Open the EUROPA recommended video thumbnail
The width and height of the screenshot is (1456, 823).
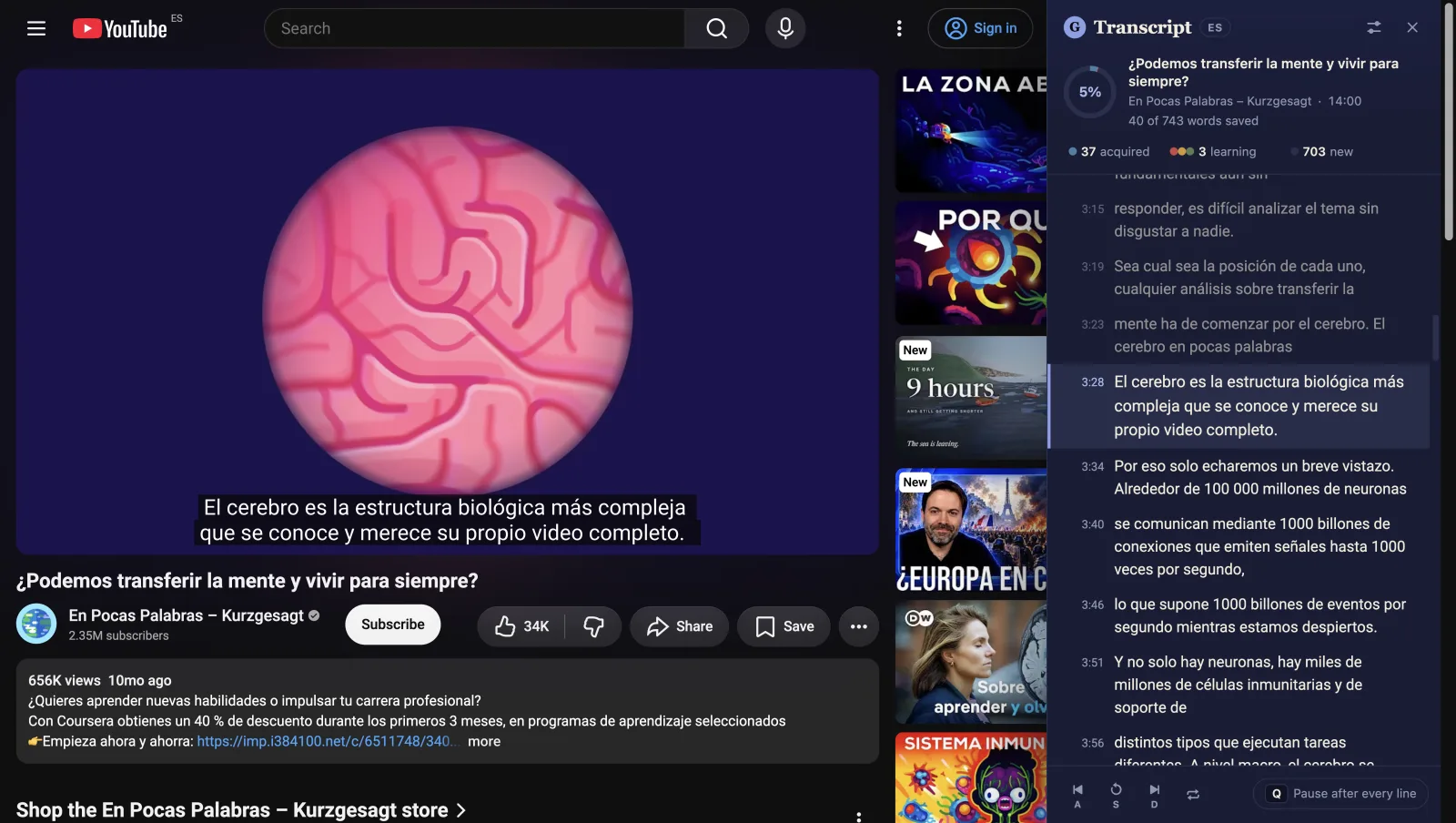pos(971,531)
